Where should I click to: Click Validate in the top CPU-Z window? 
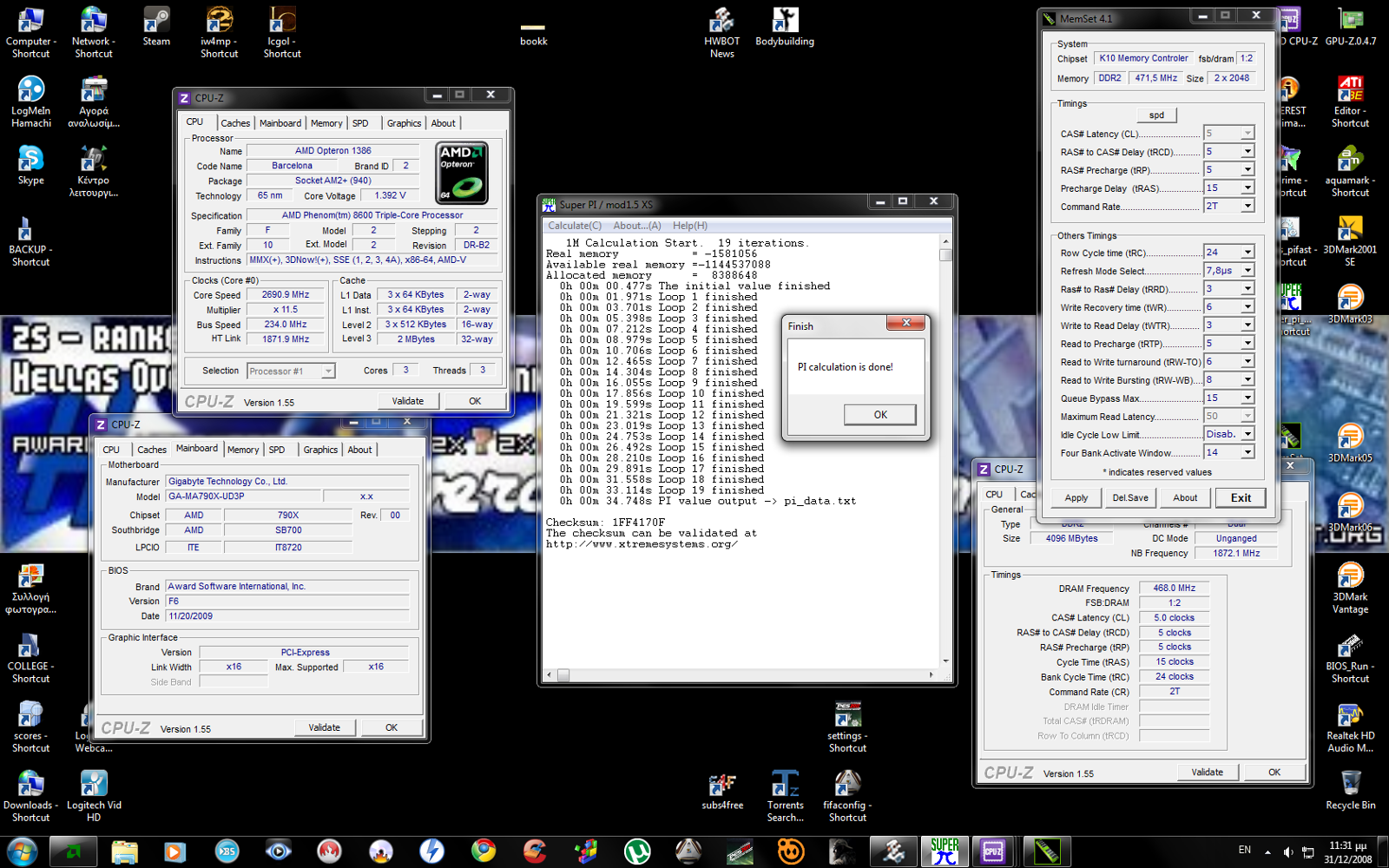(408, 401)
